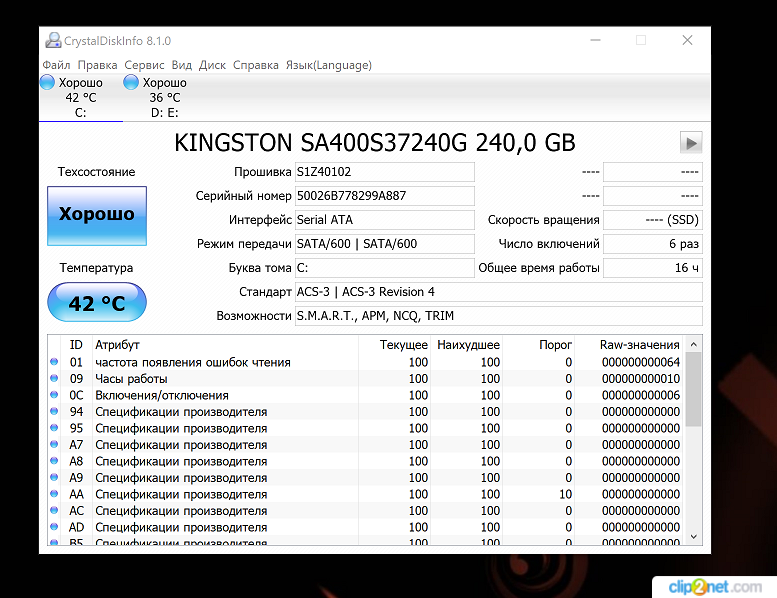This screenshot has width=777, height=598.
Task: Click the Текущее column header
Action: click(394, 344)
